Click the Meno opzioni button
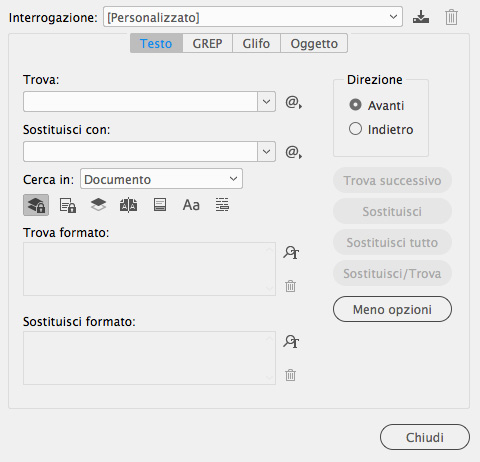This screenshot has width=480, height=462. [x=392, y=309]
